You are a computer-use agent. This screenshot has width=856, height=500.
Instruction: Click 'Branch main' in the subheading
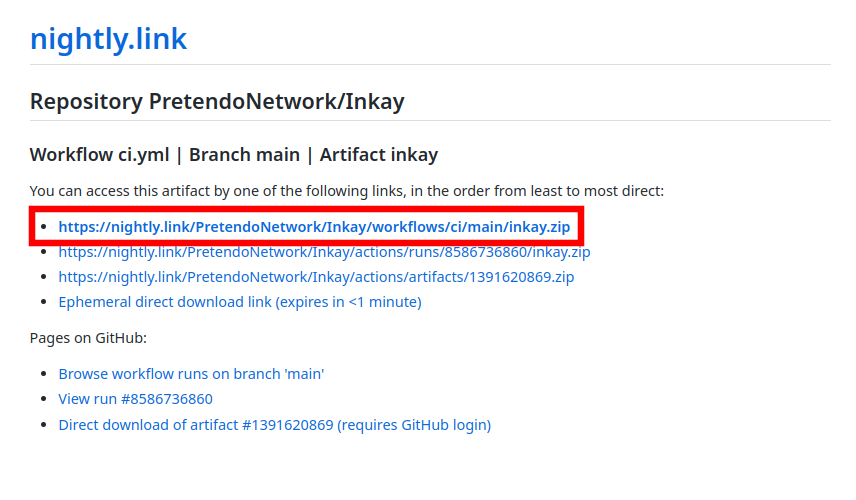[x=244, y=155]
